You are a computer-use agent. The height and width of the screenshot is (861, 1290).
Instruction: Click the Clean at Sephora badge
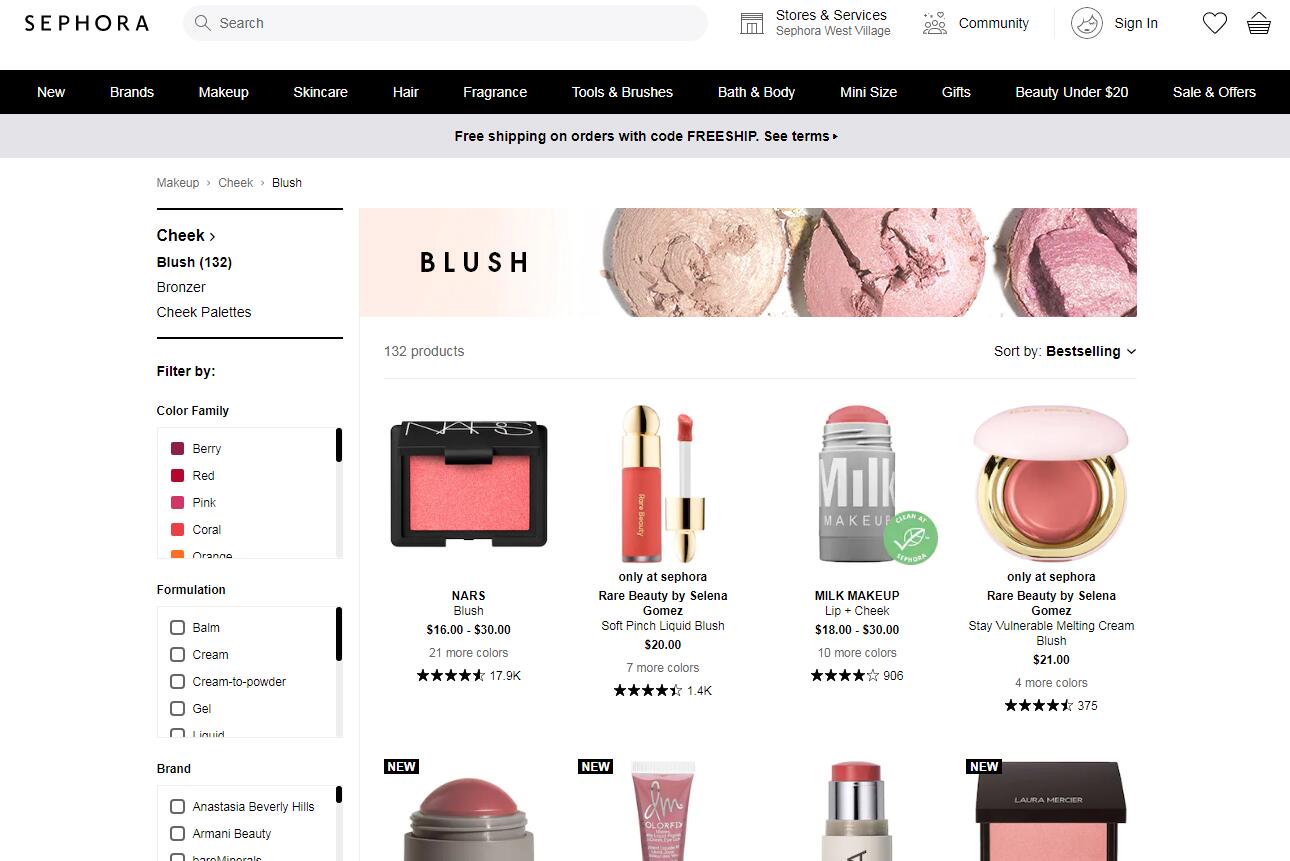910,537
